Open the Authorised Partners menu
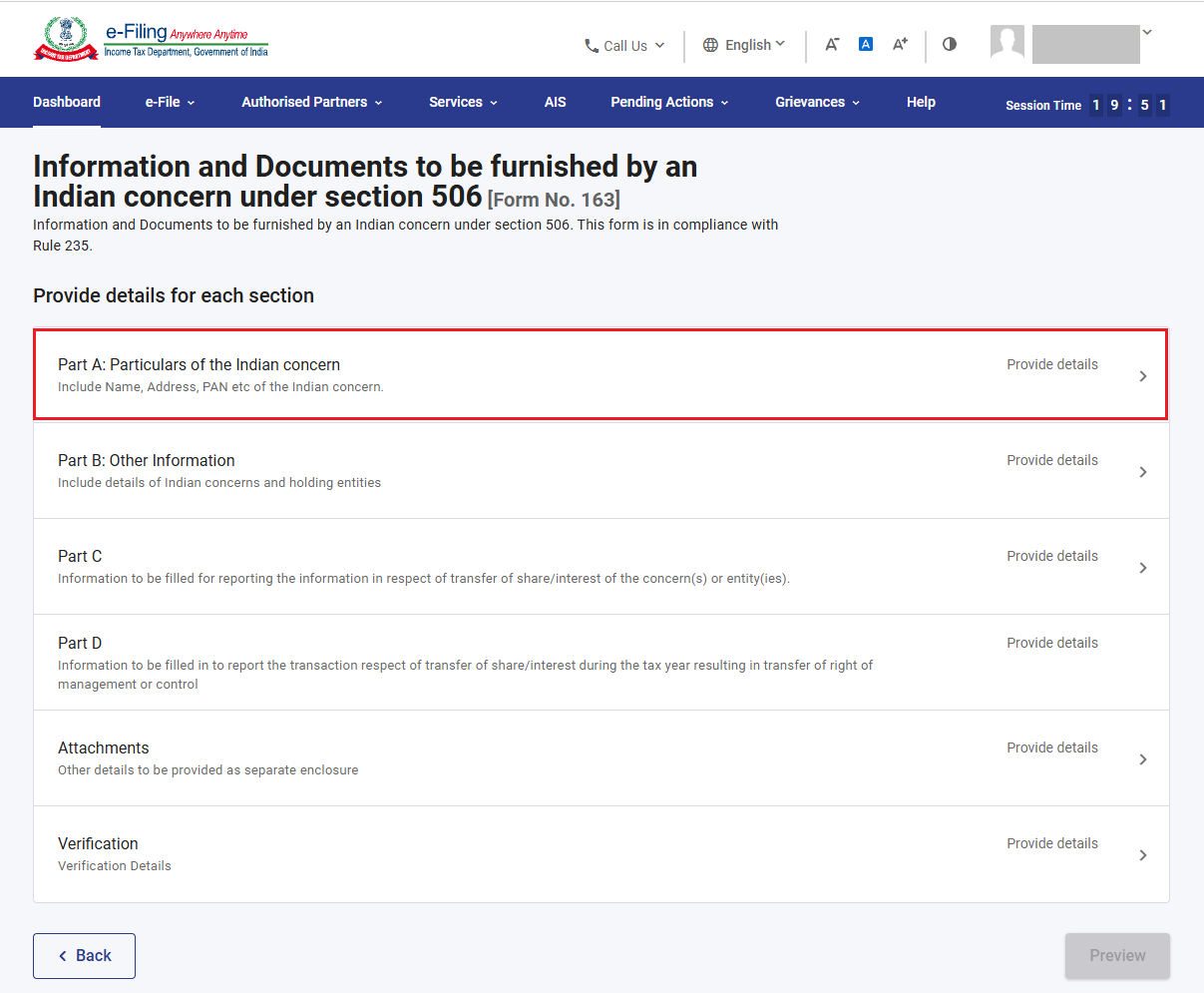 pyautogui.click(x=312, y=102)
